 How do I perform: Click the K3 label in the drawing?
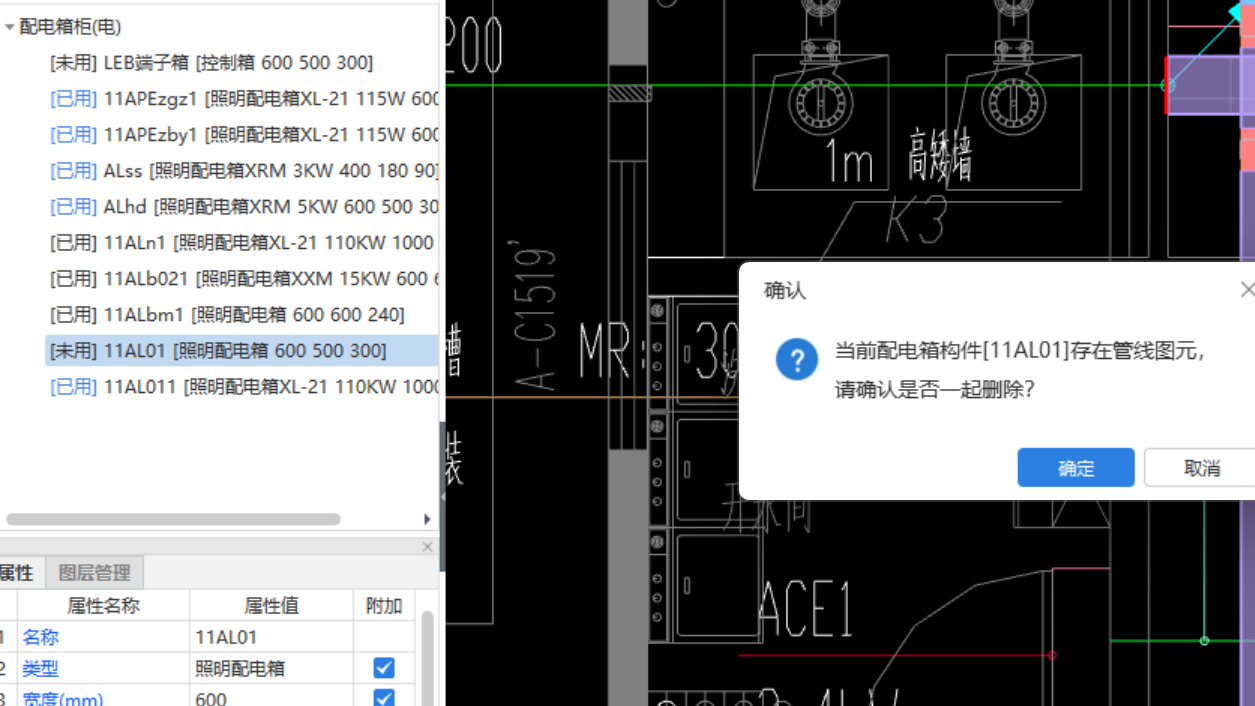(x=916, y=222)
